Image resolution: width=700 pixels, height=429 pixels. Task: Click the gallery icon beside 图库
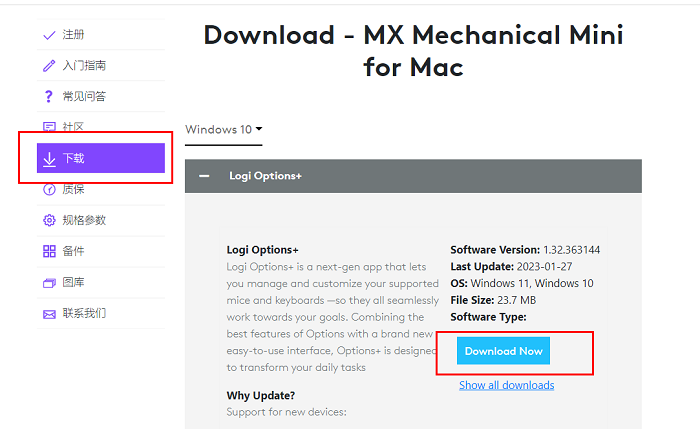tap(49, 283)
